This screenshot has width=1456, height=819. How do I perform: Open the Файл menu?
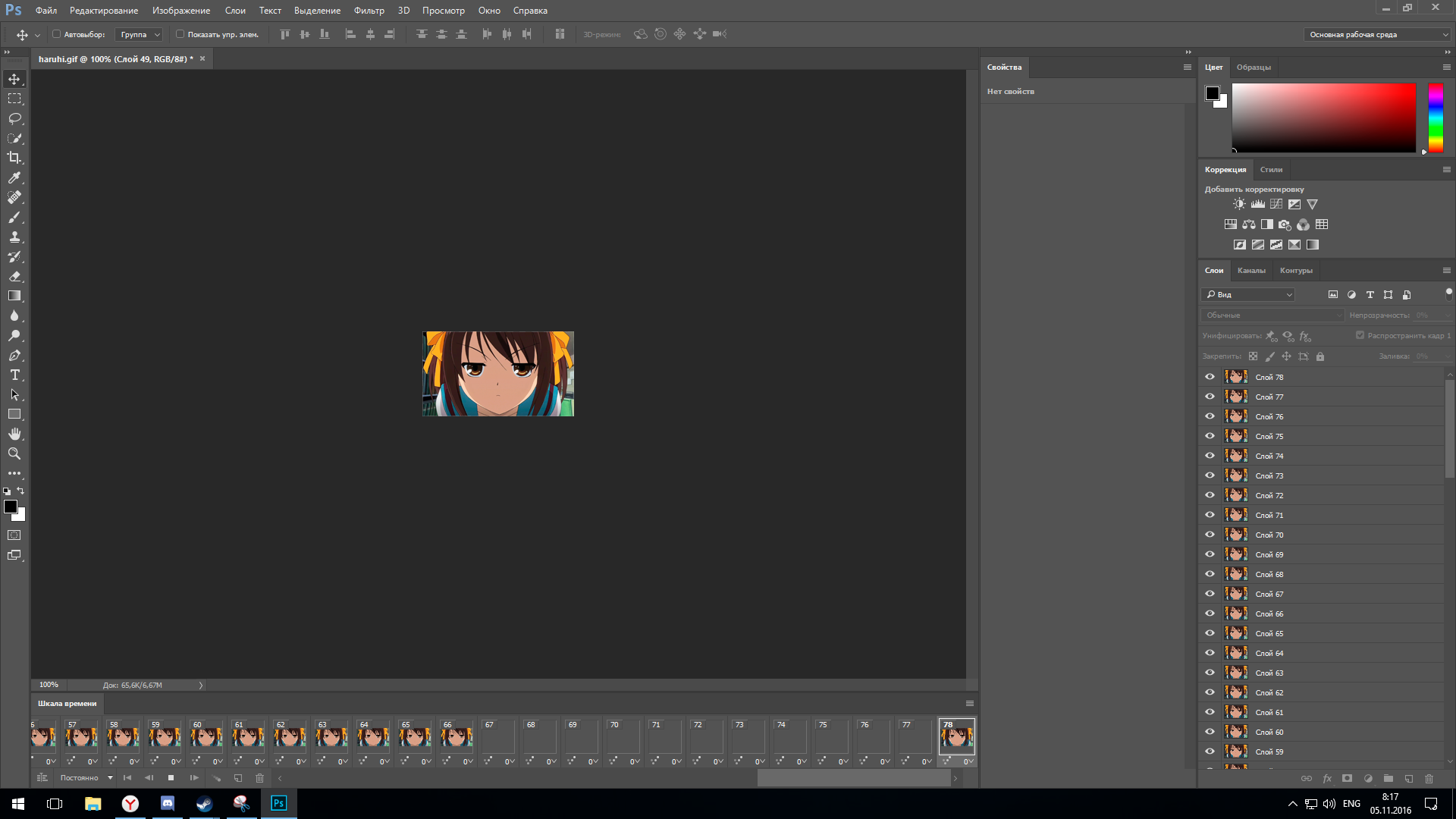click(x=46, y=11)
